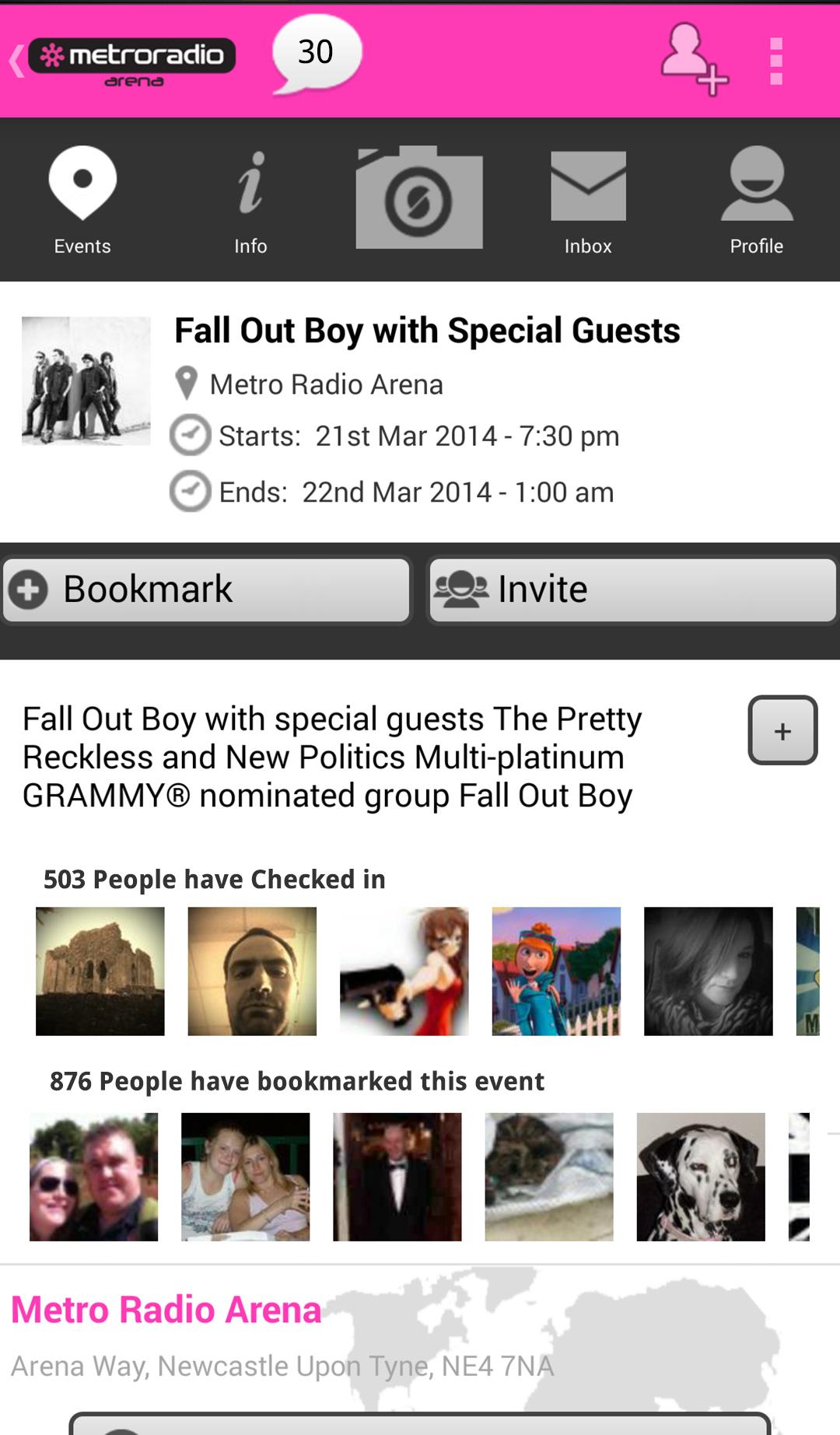The image size is (840, 1435).
Task: Go to the Events tab
Action: [x=82, y=199]
